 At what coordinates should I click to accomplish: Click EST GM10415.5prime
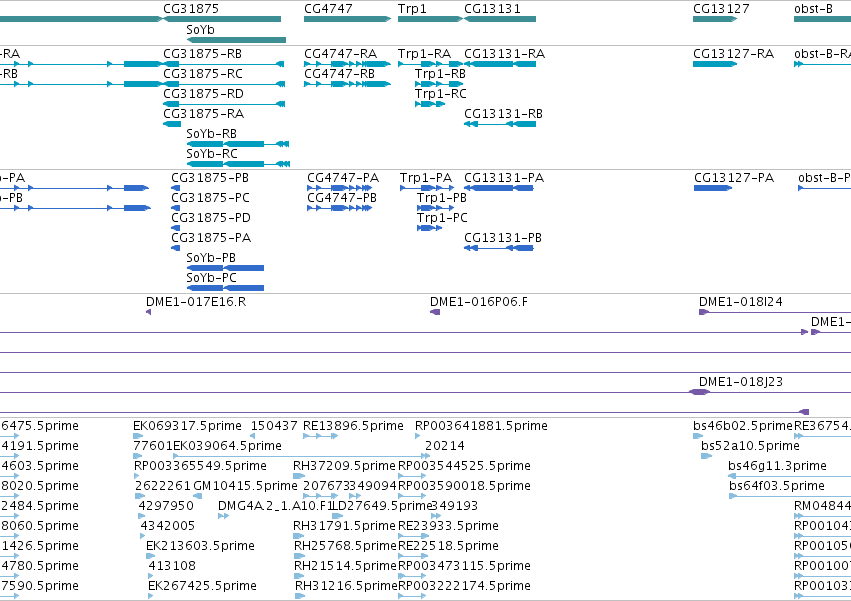[x=198, y=496]
